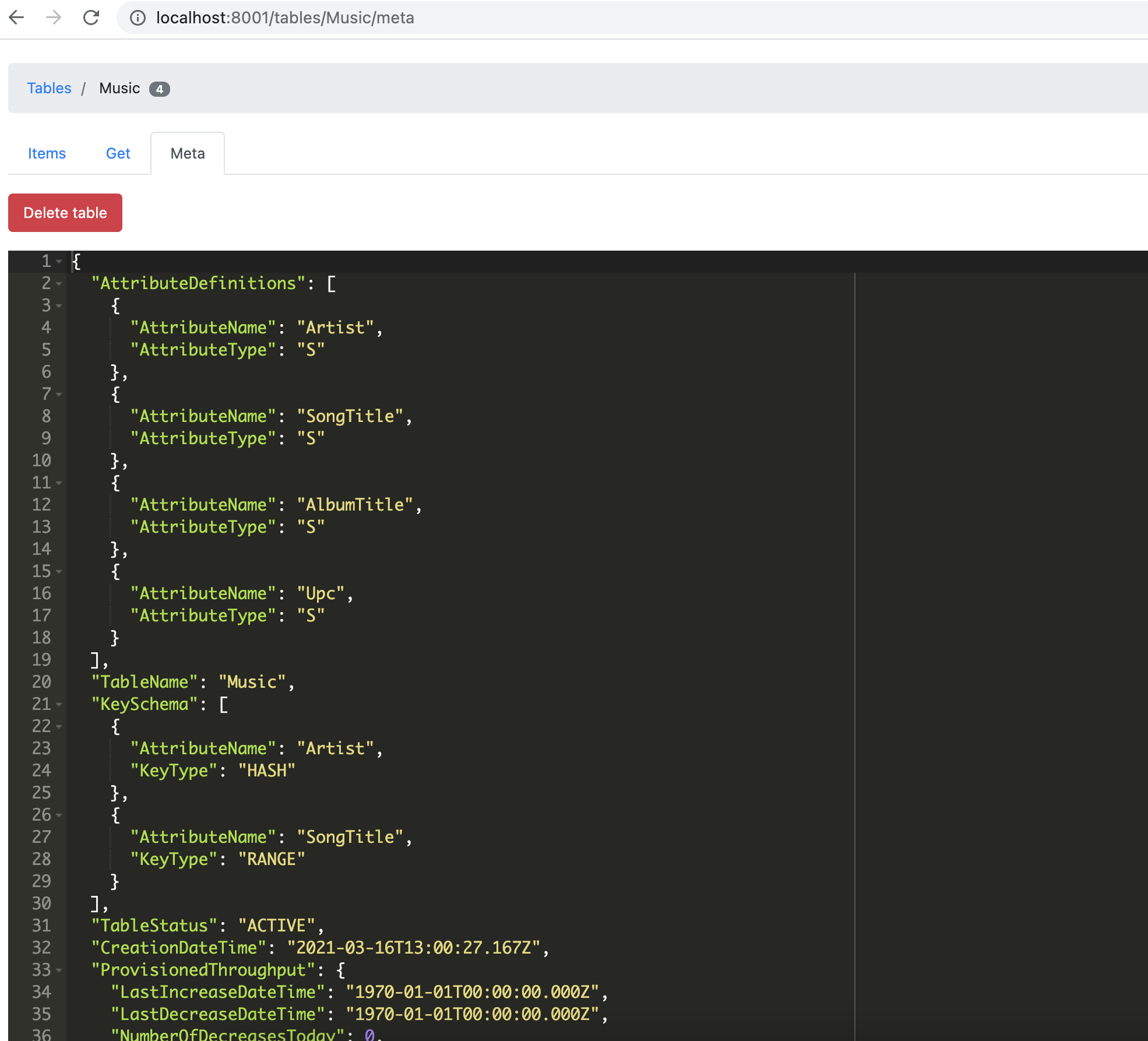This screenshot has height=1041, width=1148.
Task: Click the browser forward arrow
Action: click(x=54, y=18)
